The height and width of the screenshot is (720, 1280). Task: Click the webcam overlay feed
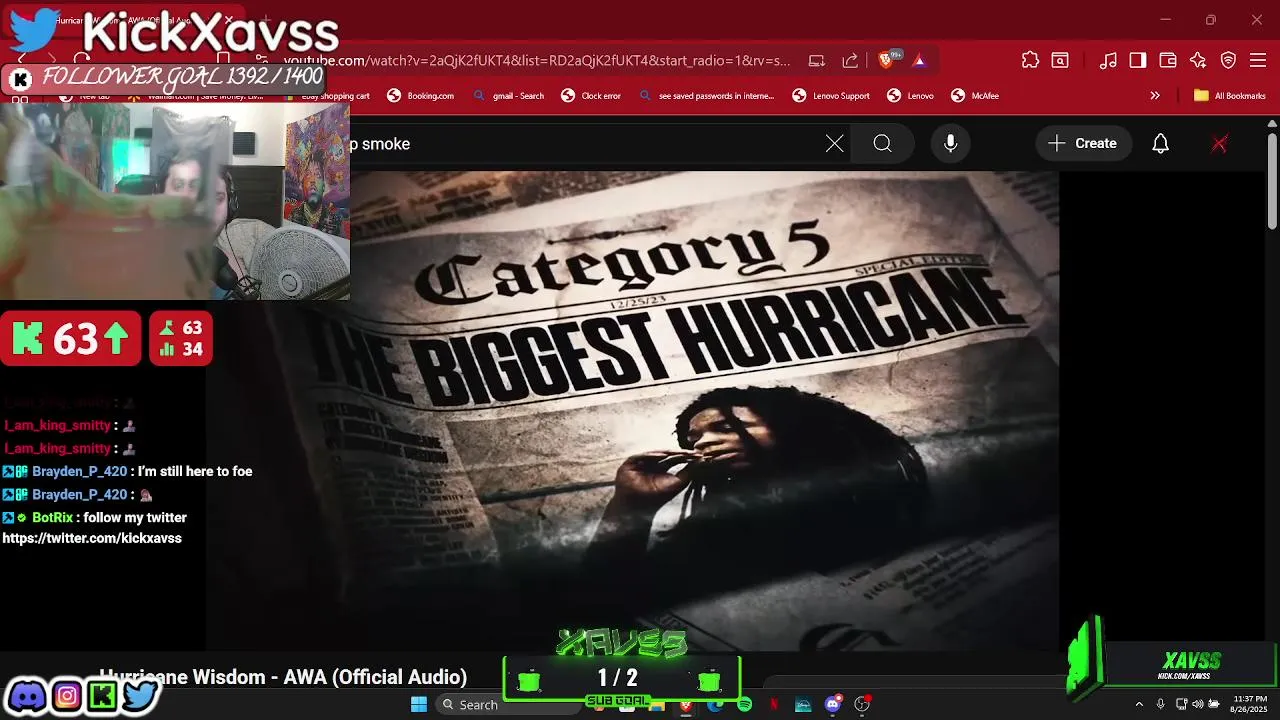175,200
